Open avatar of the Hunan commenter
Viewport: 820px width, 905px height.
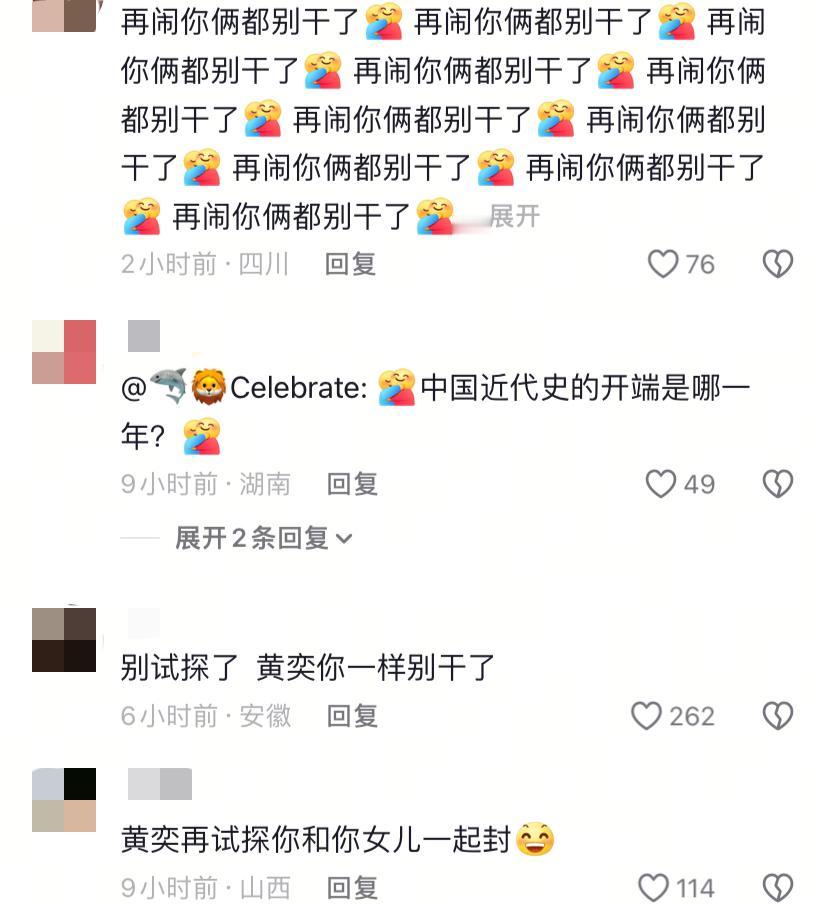(64, 352)
